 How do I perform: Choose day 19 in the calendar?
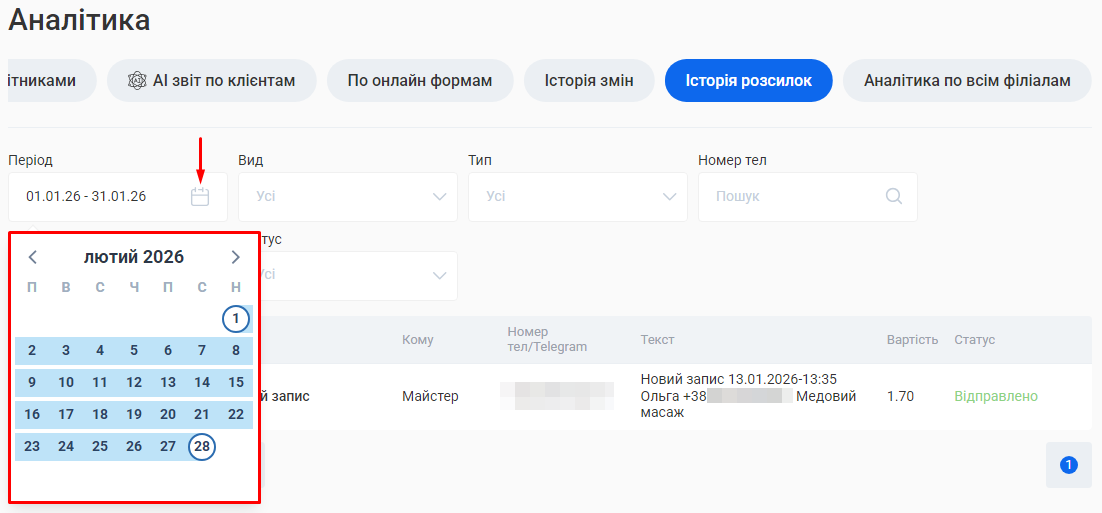[134, 414]
